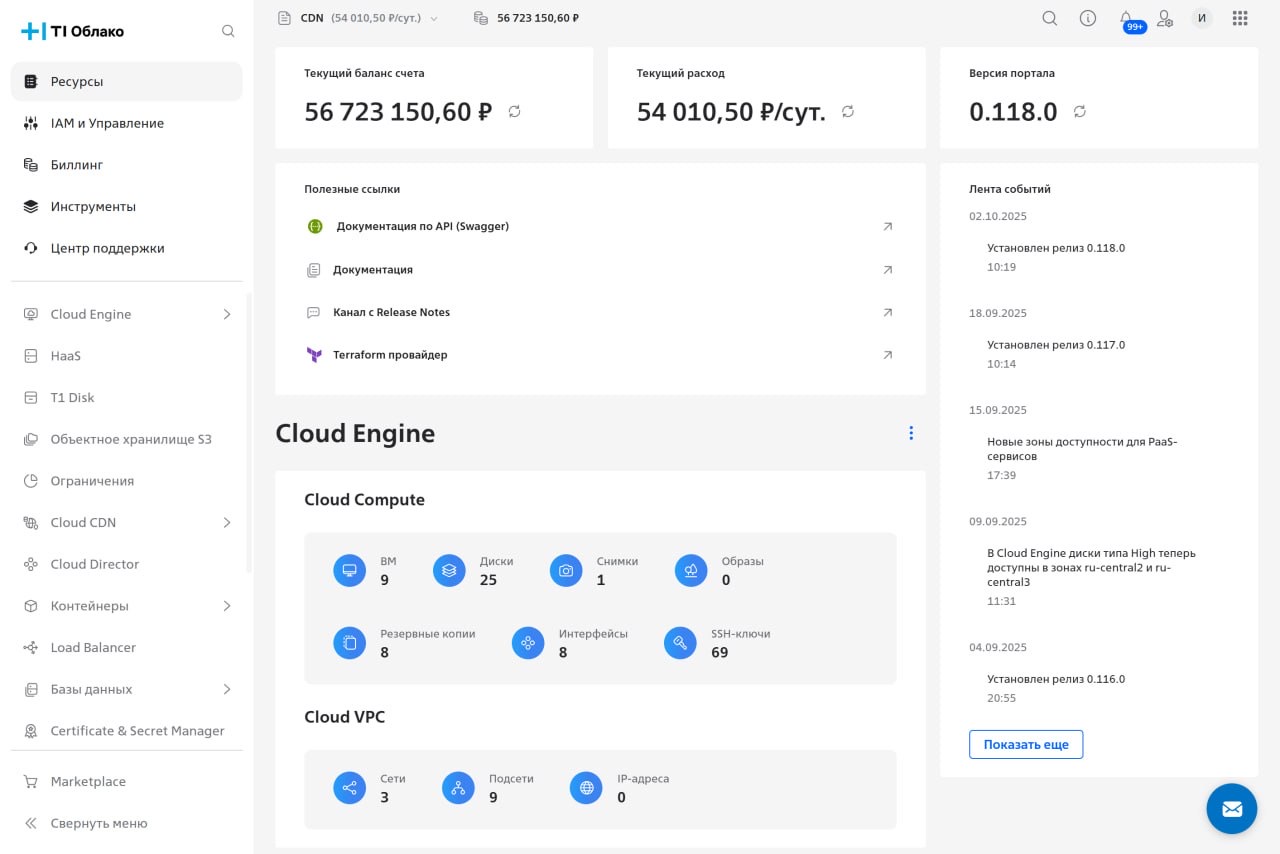Open the Биллинг menu item

(77, 165)
